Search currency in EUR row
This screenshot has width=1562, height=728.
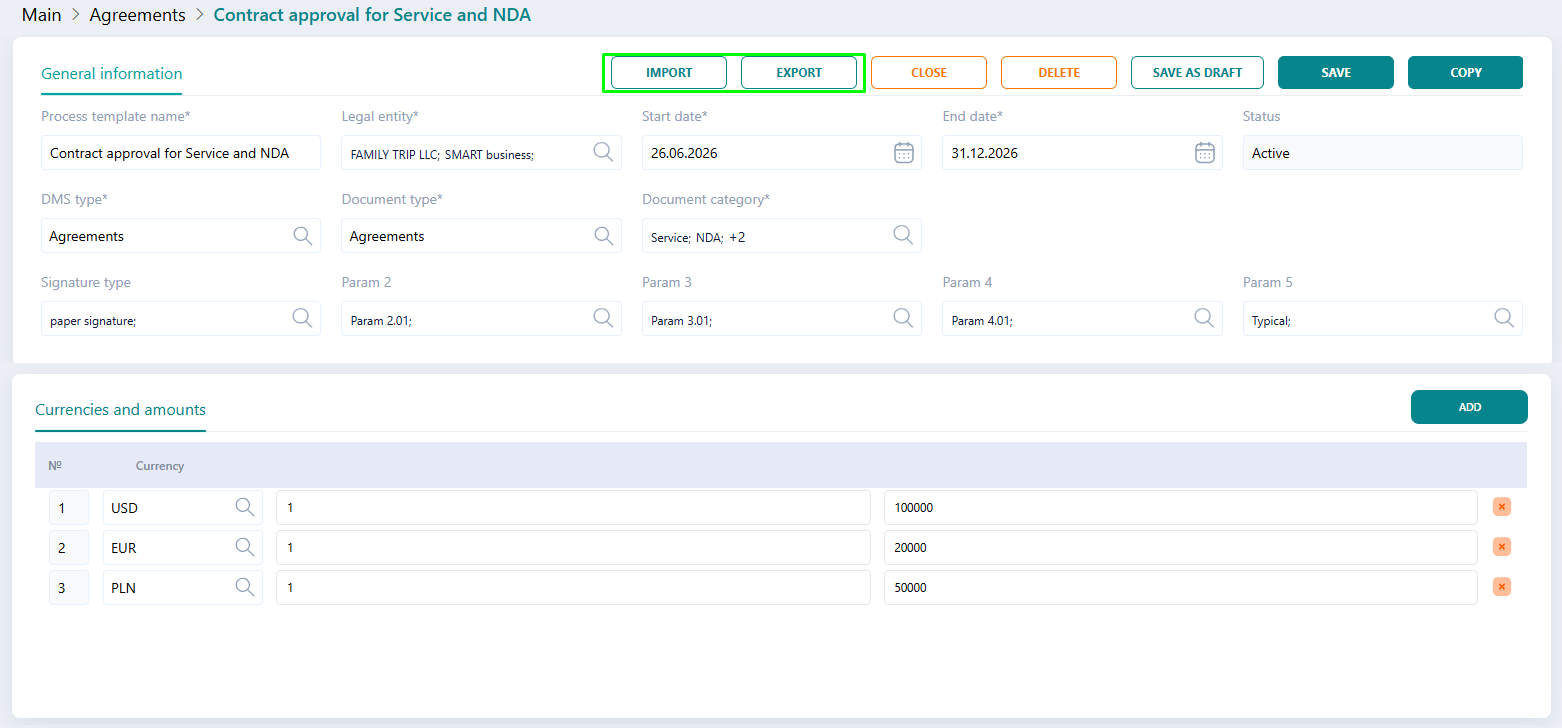[x=245, y=547]
